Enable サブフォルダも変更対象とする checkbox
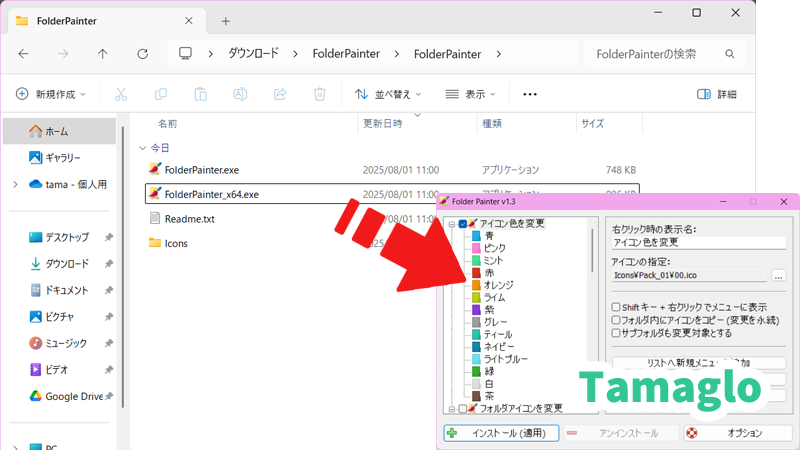The width and height of the screenshot is (800, 450). coord(616,333)
